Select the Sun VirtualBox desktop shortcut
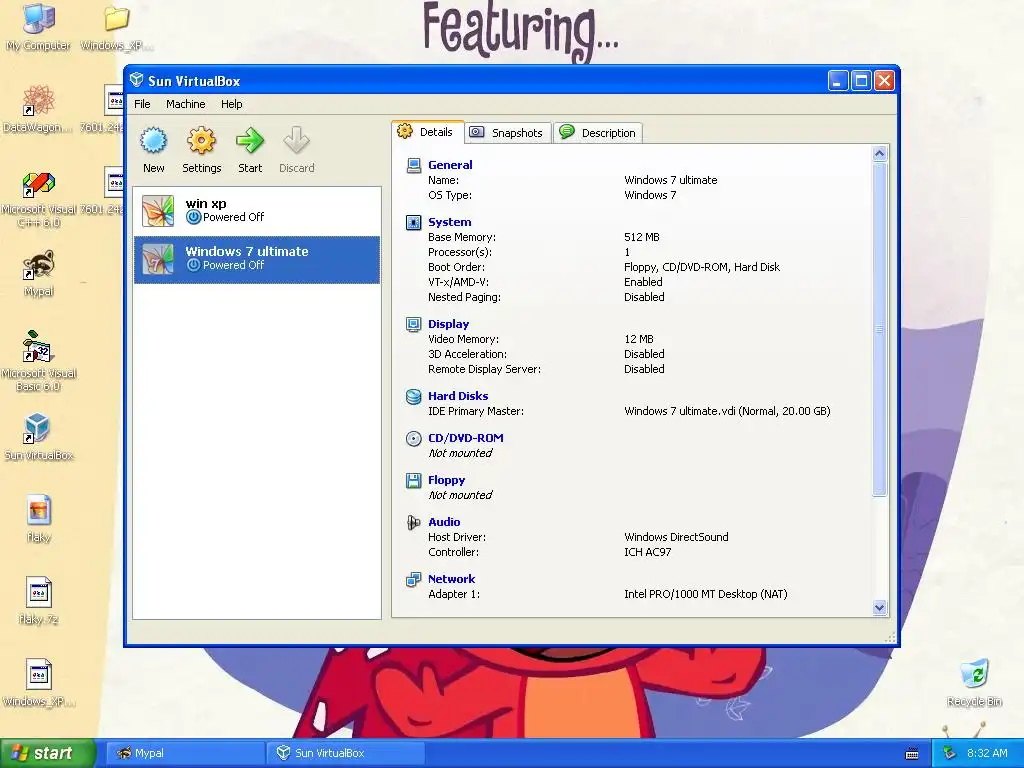The height and width of the screenshot is (768, 1024). [38, 436]
